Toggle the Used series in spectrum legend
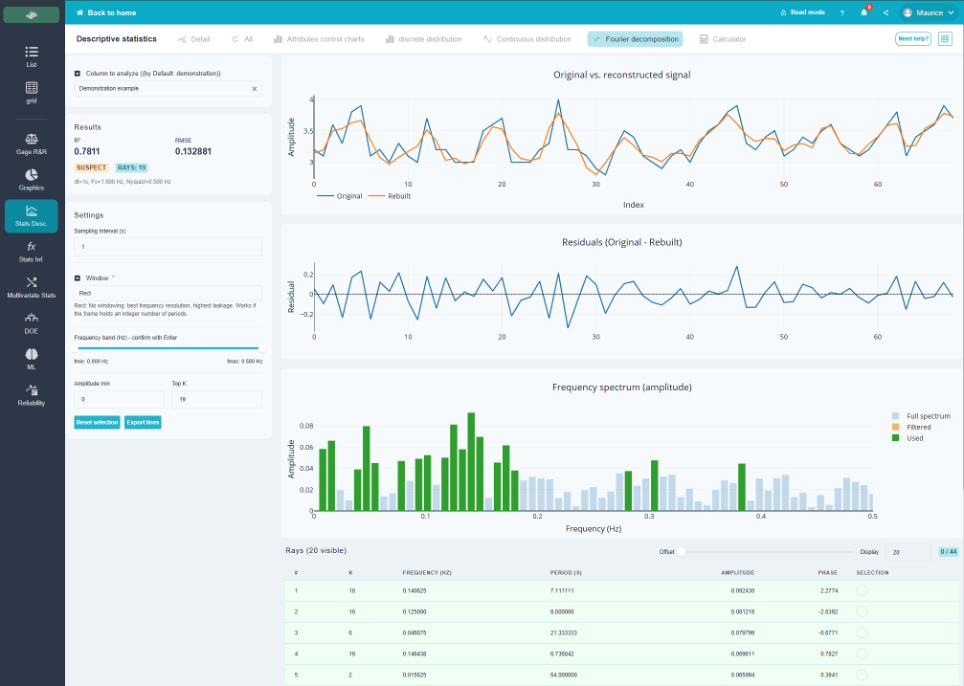The width and height of the screenshot is (964, 686). pos(909,438)
